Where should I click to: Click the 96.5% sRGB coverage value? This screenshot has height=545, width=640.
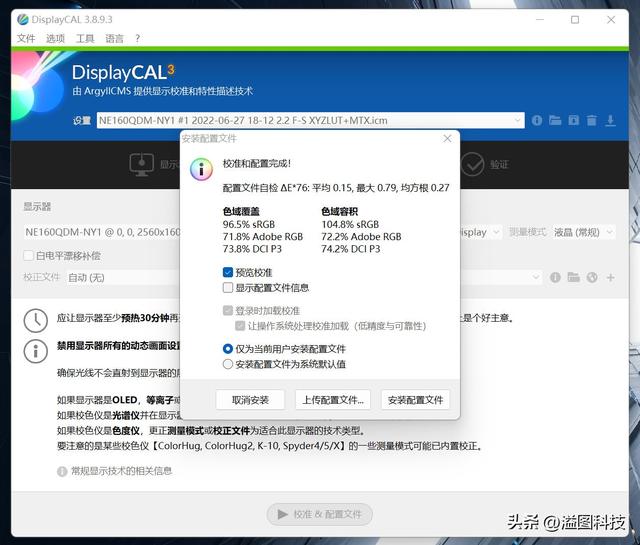point(249,225)
